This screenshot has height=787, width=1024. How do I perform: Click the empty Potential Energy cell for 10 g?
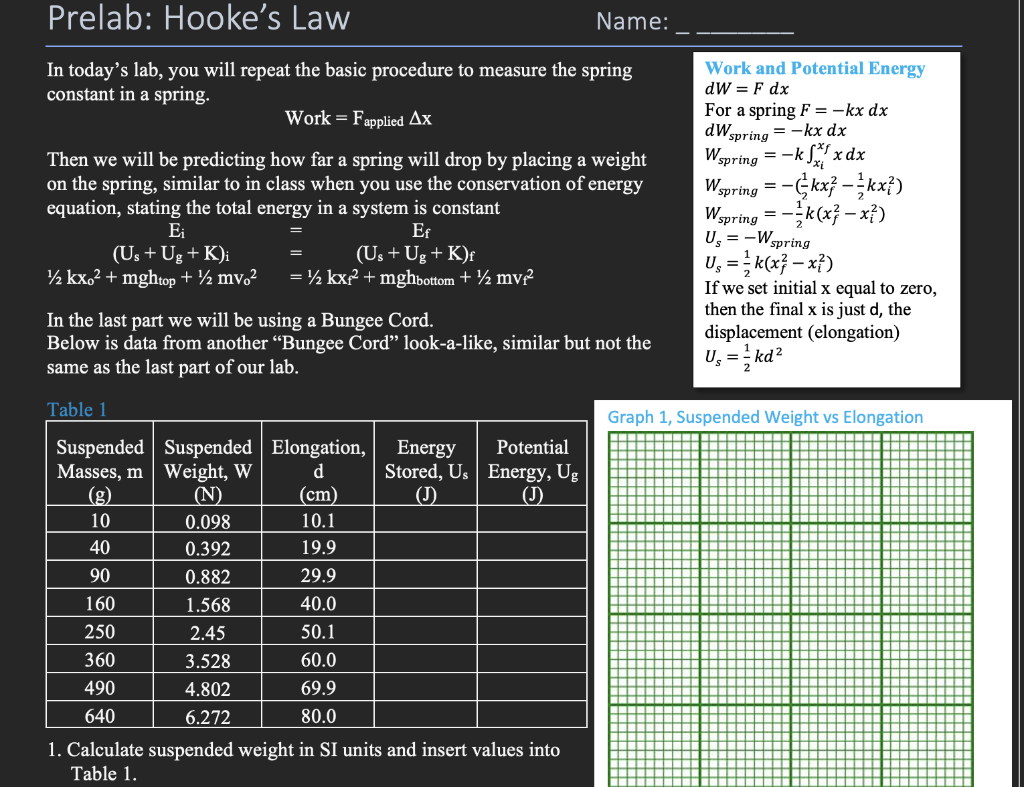[x=532, y=519]
